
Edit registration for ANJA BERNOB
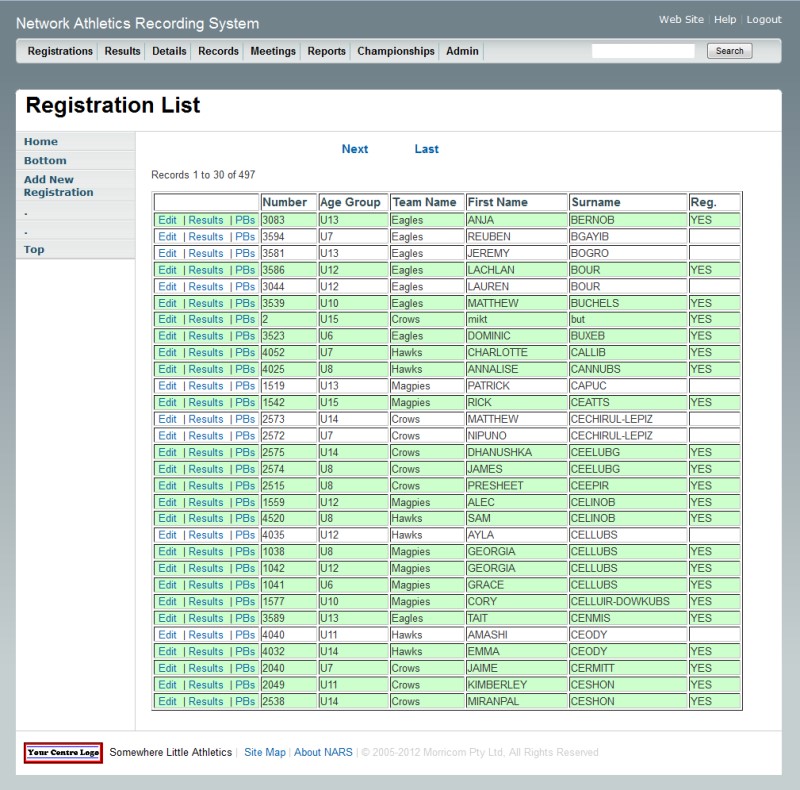(167, 220)
